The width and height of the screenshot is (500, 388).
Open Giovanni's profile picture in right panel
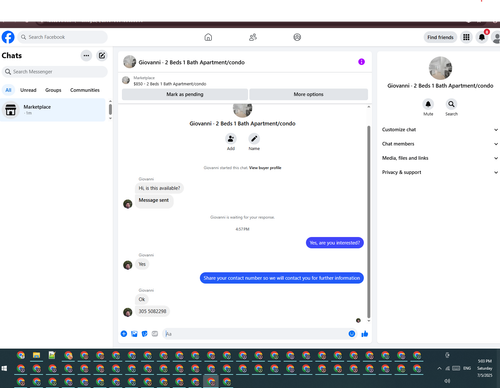pyautogui.click(x=440, y=68)
